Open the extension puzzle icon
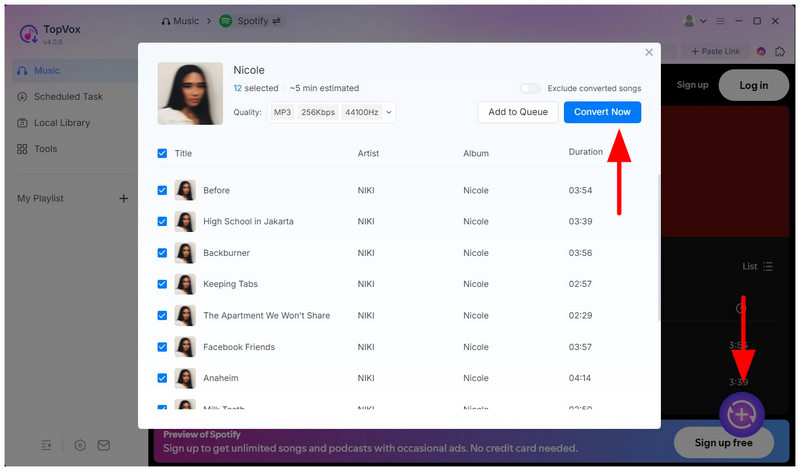Screen dimensions: 800x471 780,51
